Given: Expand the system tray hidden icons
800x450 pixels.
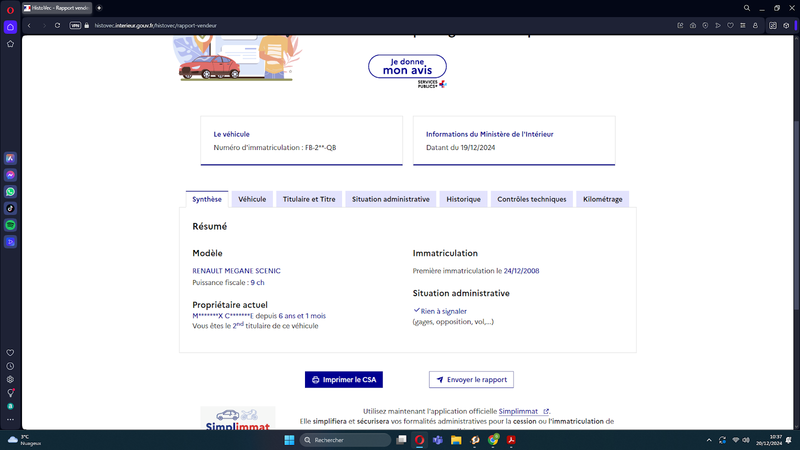Looking at the screenshot, I should (x=709, y=440).
